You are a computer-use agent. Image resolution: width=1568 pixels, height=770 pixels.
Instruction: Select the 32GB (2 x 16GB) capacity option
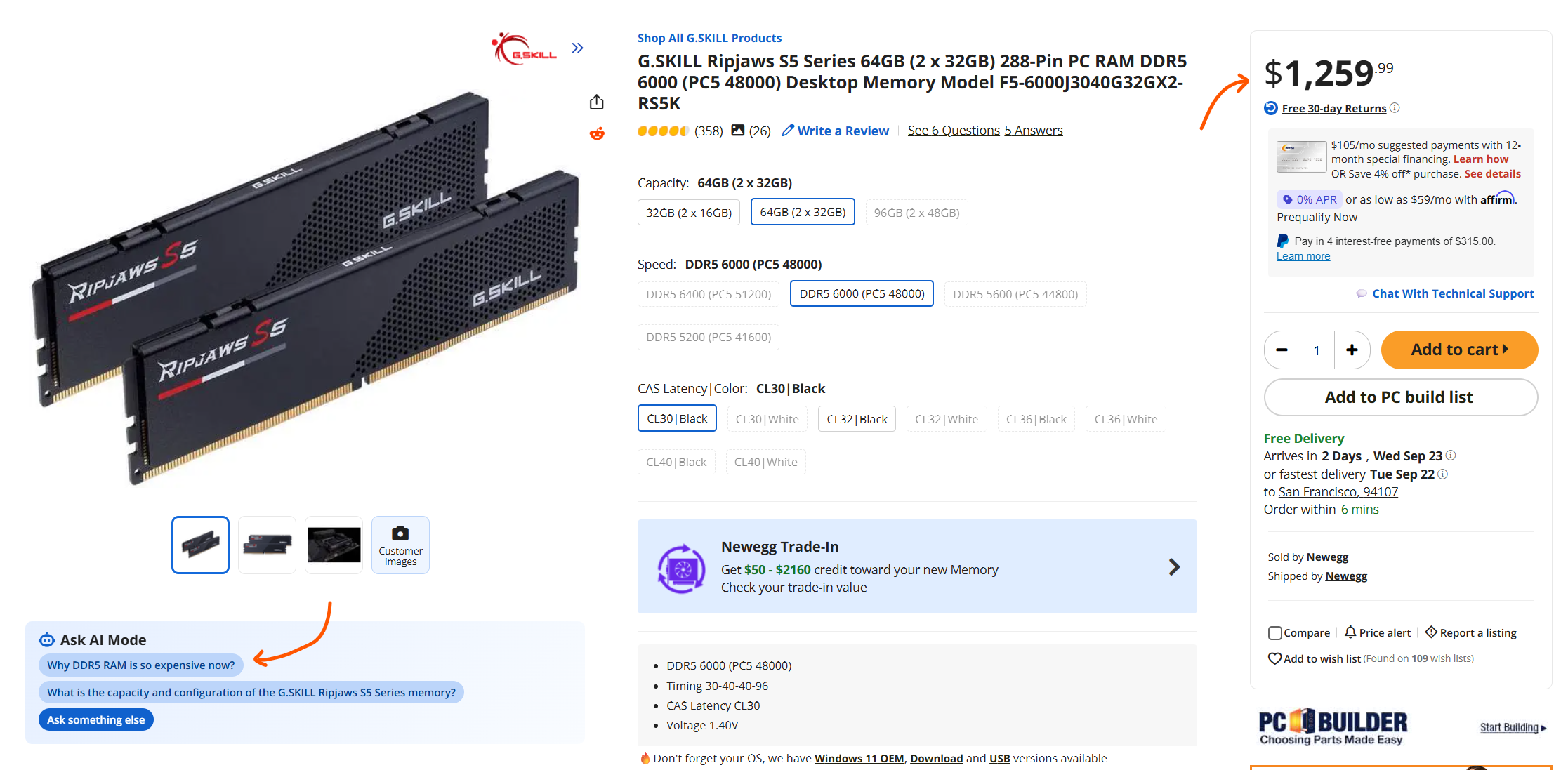(689, 213)
